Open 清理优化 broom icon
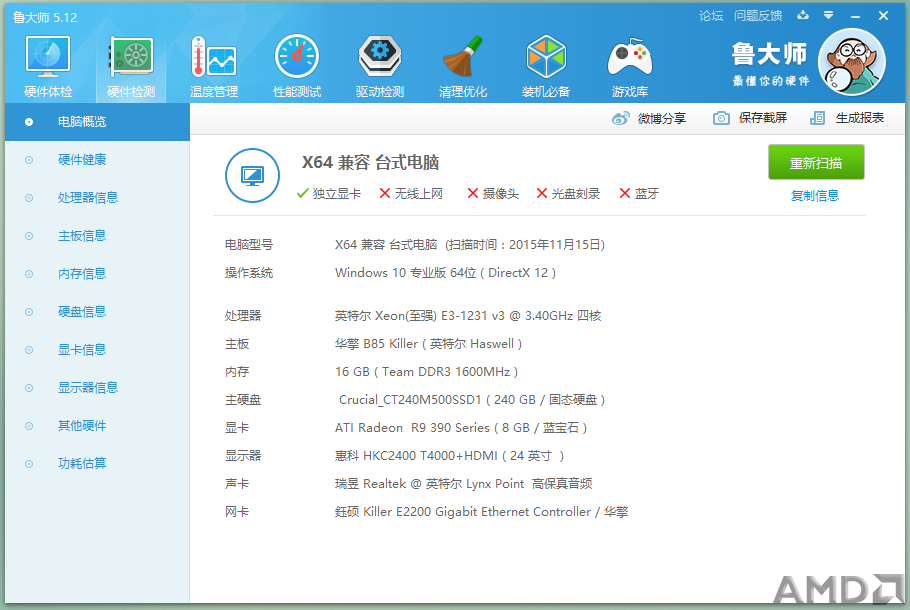The image size is (910, 610). point(463,56)
